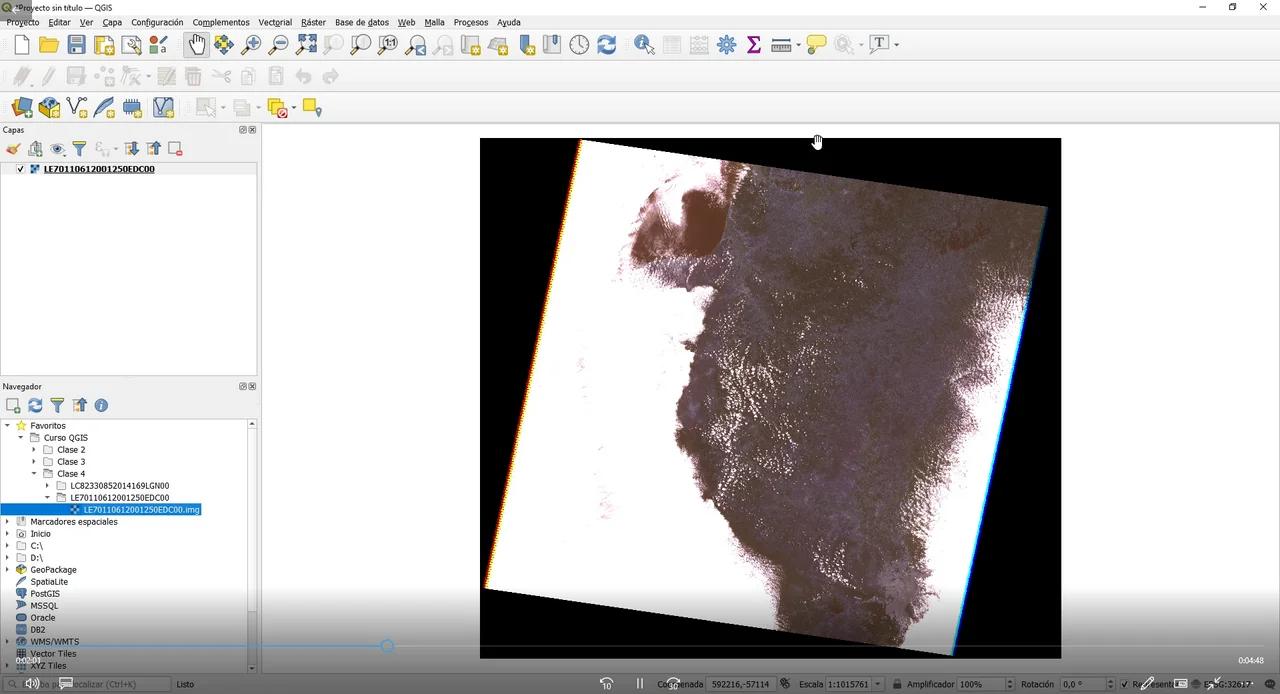The width and height of the screenshot is (1280, 694).
Task: Click the Refresh map canvas icon
Action: click(x=606, y=45)
